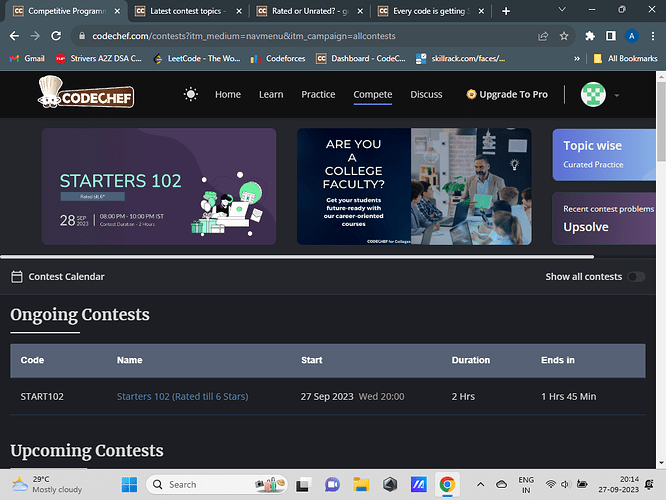The image size is (666, 500).
Task: Reload the current page
Action: [x=56, y=36]
